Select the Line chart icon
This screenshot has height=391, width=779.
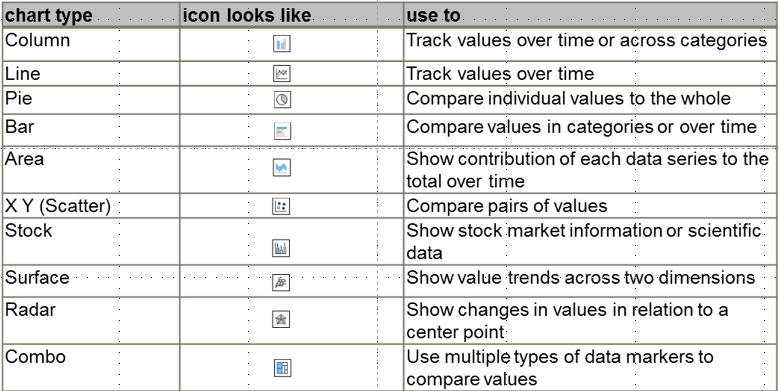(282, 74)
